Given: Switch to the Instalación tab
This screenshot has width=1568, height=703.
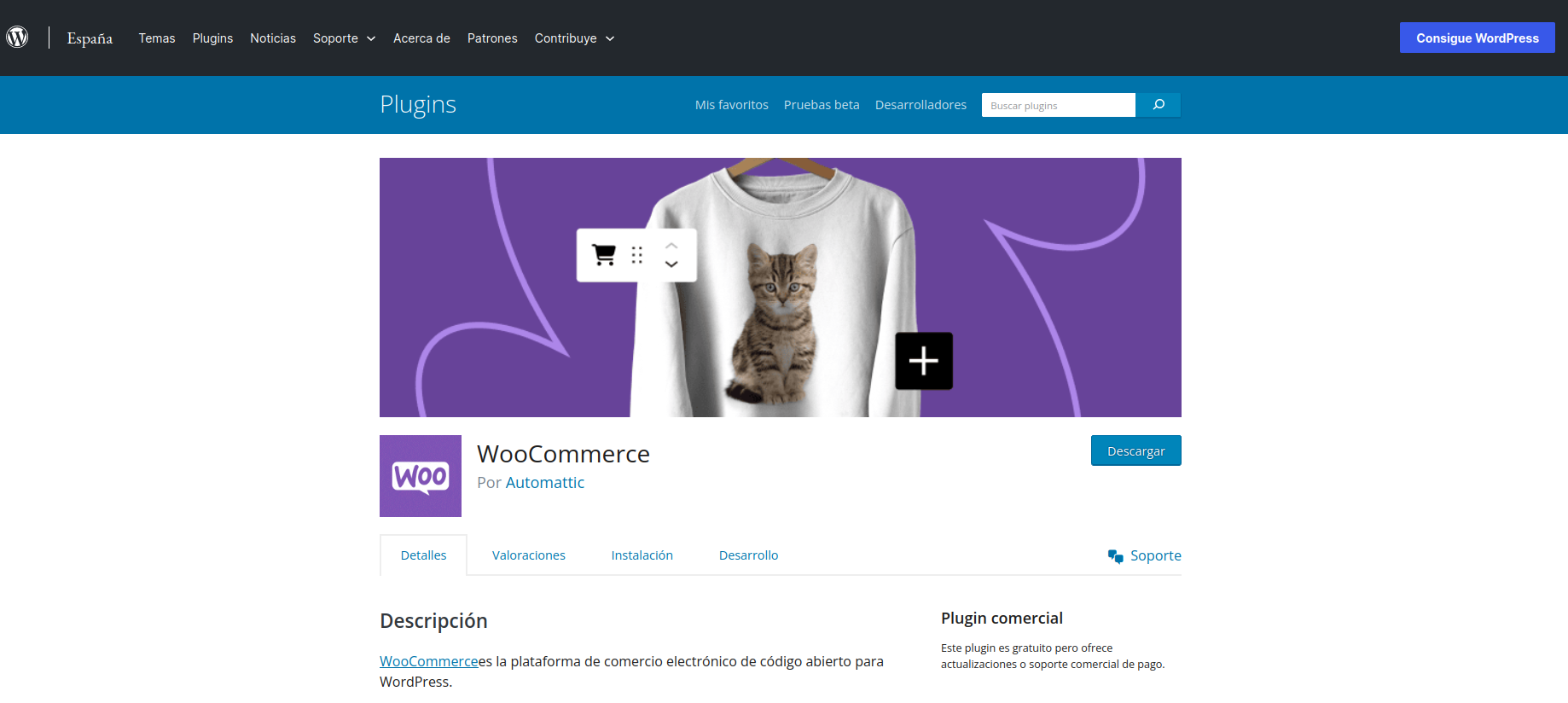Looking at the screenshot, I should pos(642,555).
